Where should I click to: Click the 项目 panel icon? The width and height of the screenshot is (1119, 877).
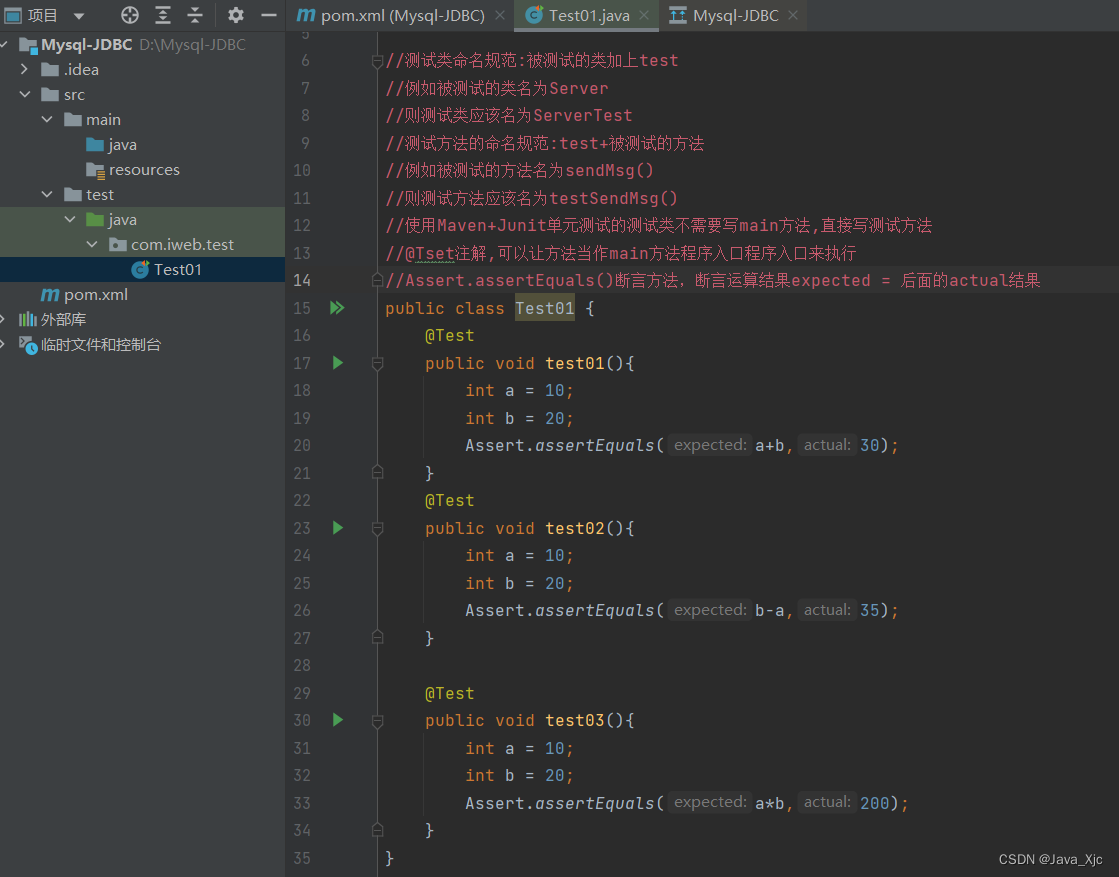click(13, 15)
